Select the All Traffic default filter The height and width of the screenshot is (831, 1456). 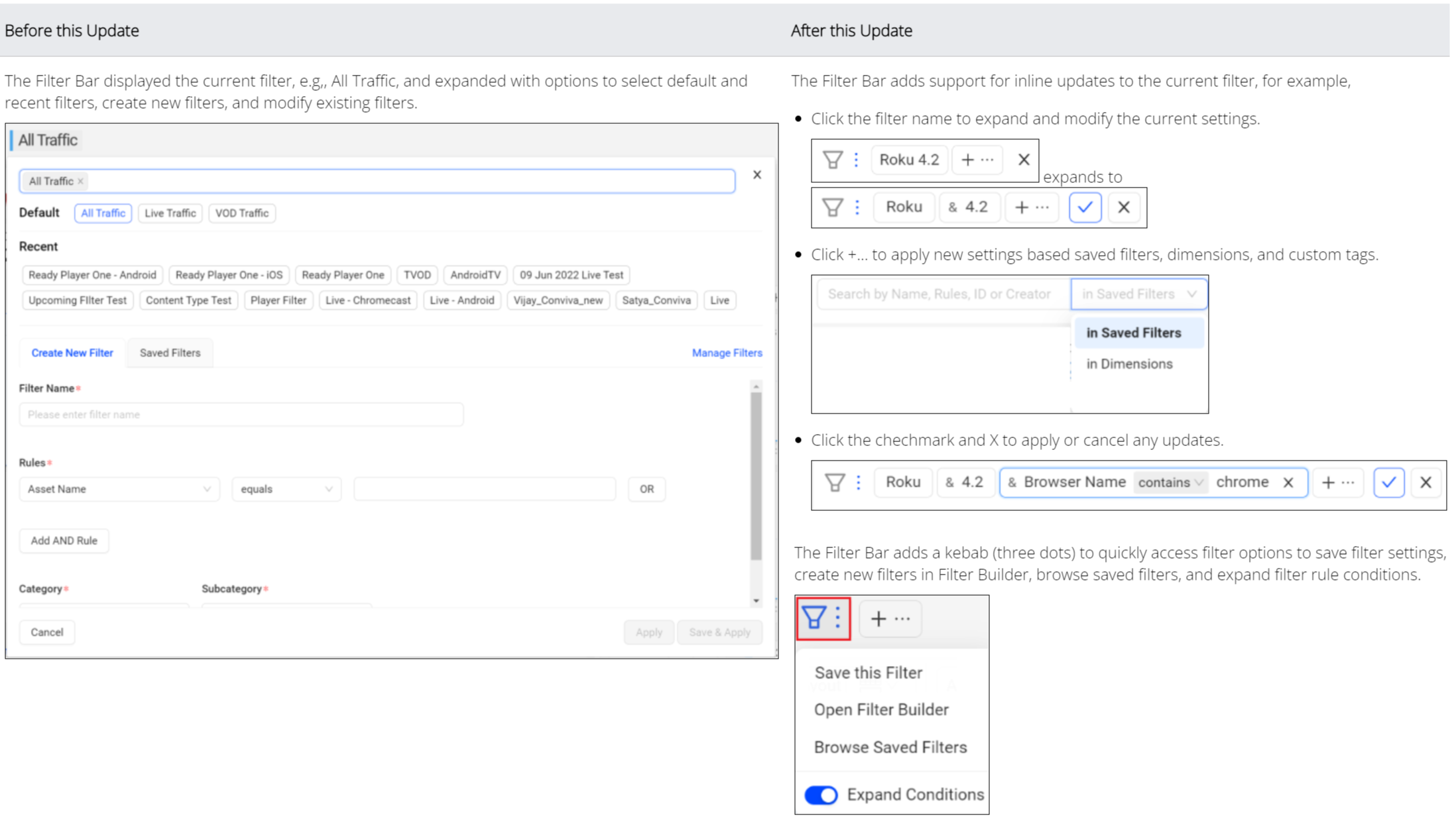pos(103,213)
